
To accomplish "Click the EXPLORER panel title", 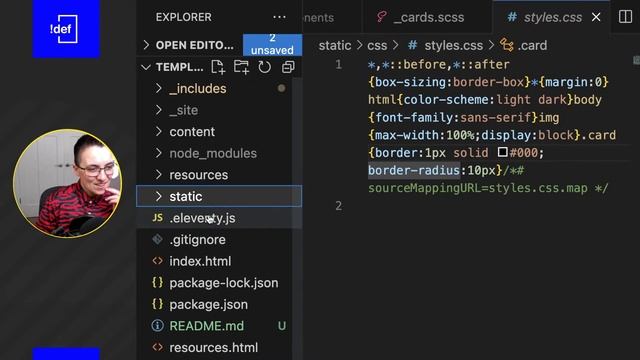I will pyautogui.click(x=184, y=17).
